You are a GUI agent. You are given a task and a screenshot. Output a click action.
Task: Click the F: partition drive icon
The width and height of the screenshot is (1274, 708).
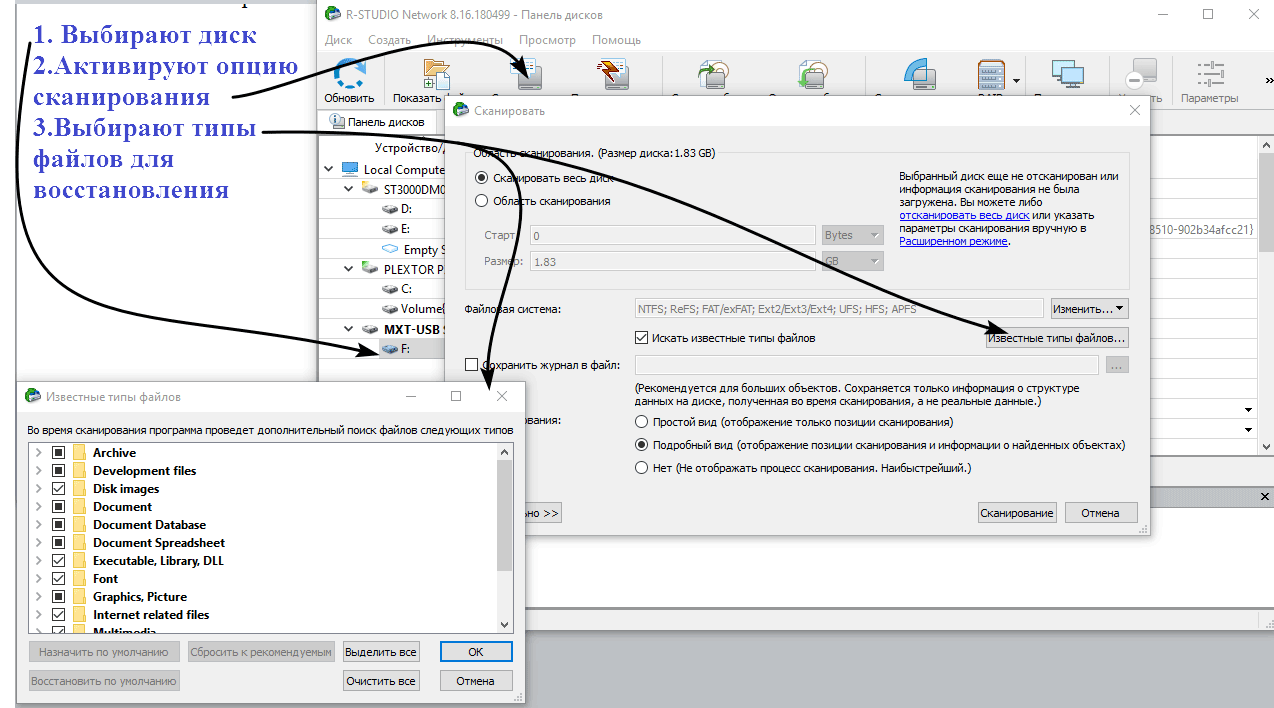[390, 349]
